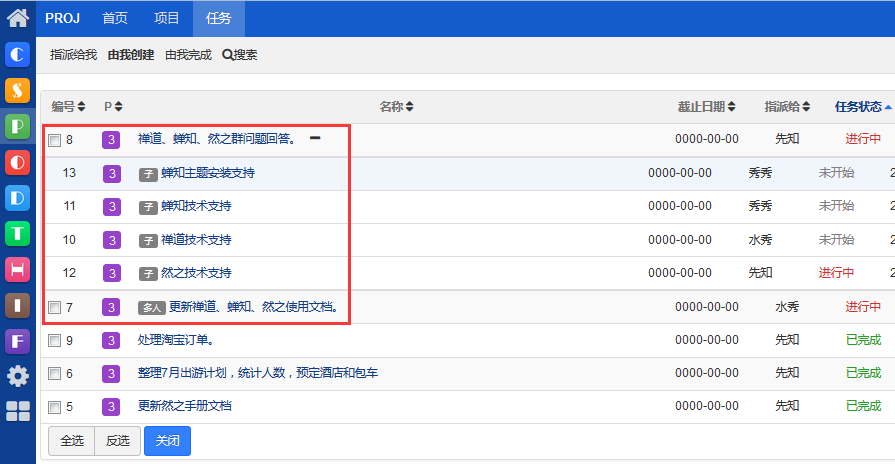The height and width of the screenshot is (464, 895).
Task: Open task 禅道、蝉知、然之群问题回答。
Action: (218, 139)
